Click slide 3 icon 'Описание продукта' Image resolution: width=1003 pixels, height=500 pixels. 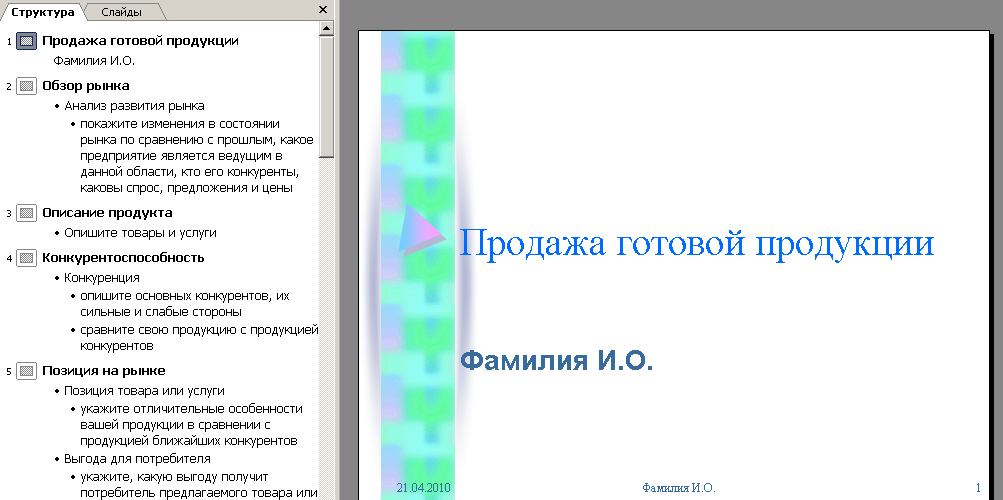[27, 213]
